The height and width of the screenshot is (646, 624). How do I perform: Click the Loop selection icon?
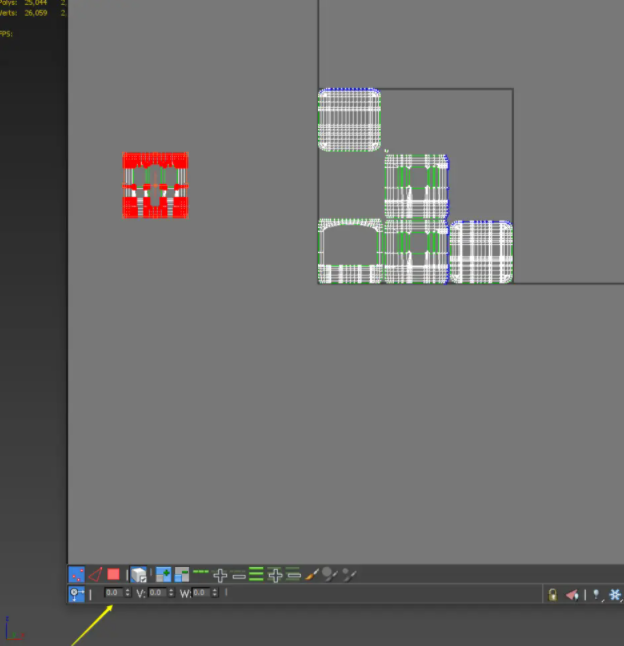pos(201,571)
